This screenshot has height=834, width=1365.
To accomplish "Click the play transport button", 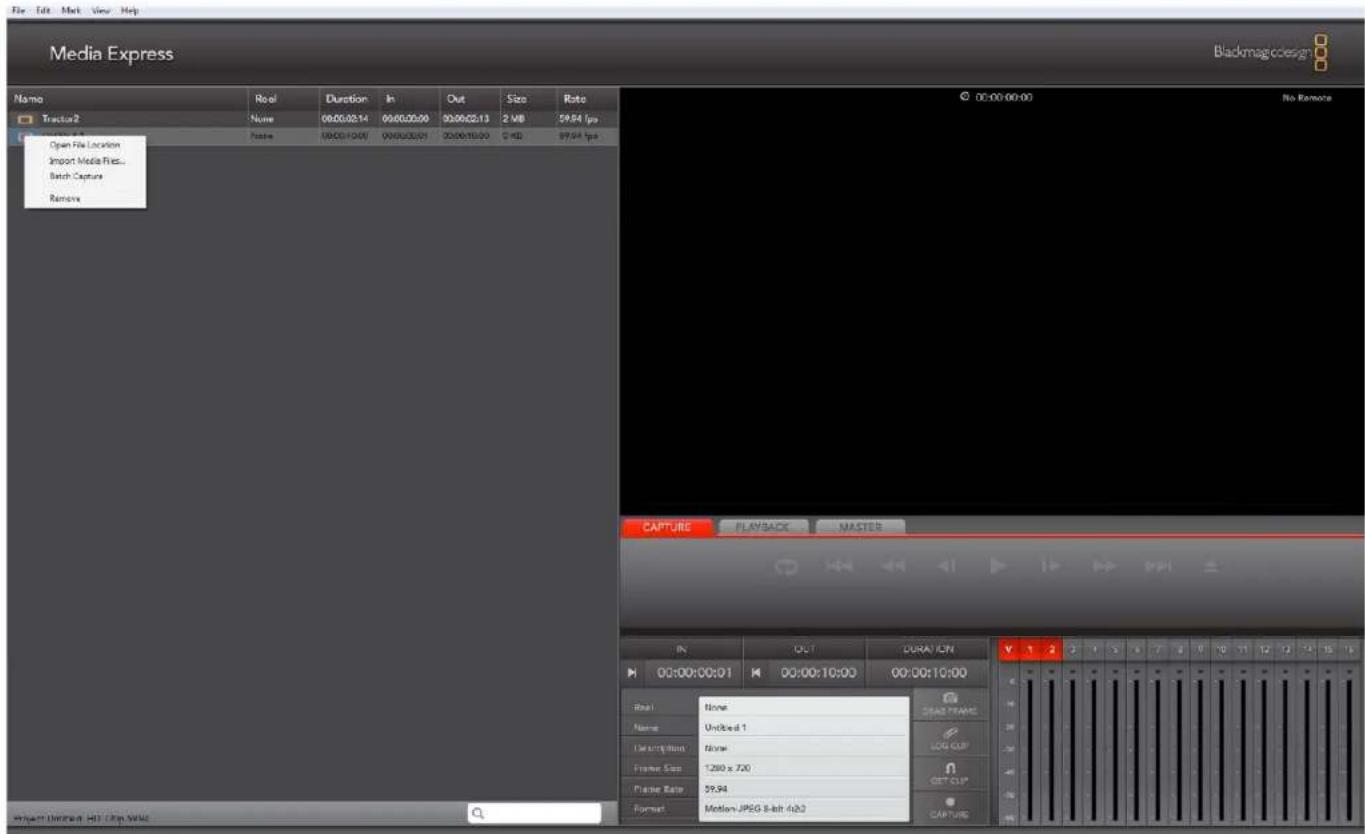I will point(997,566).
